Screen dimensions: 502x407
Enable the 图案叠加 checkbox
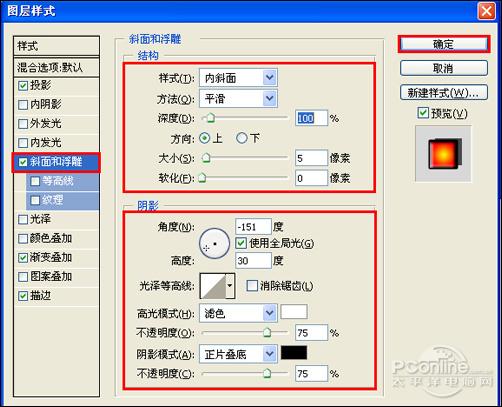click(23, 277)
